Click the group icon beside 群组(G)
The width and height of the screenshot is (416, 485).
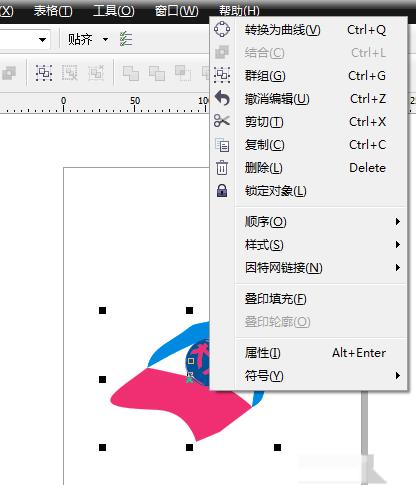click(222, 75)
